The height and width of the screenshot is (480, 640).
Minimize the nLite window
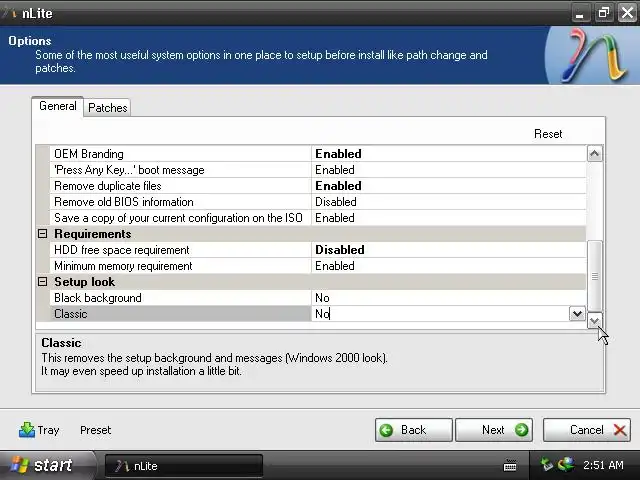pos(580,13)
